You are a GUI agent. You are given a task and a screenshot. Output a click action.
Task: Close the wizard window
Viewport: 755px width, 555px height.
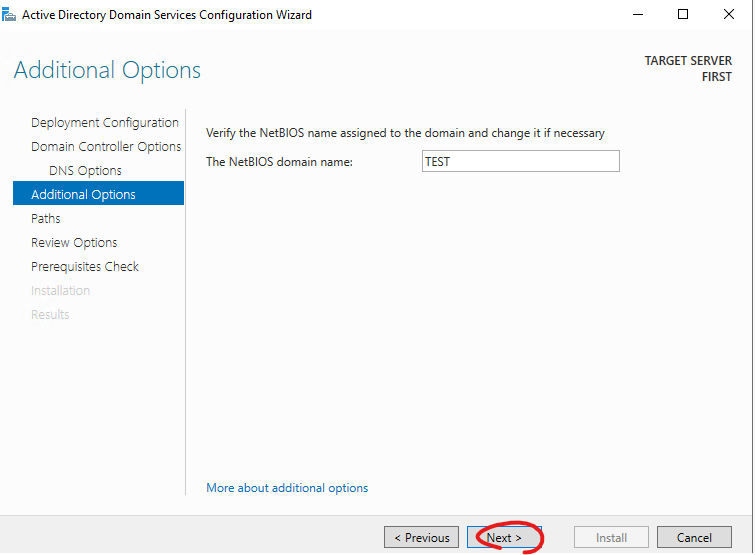[x=729, y=14]
